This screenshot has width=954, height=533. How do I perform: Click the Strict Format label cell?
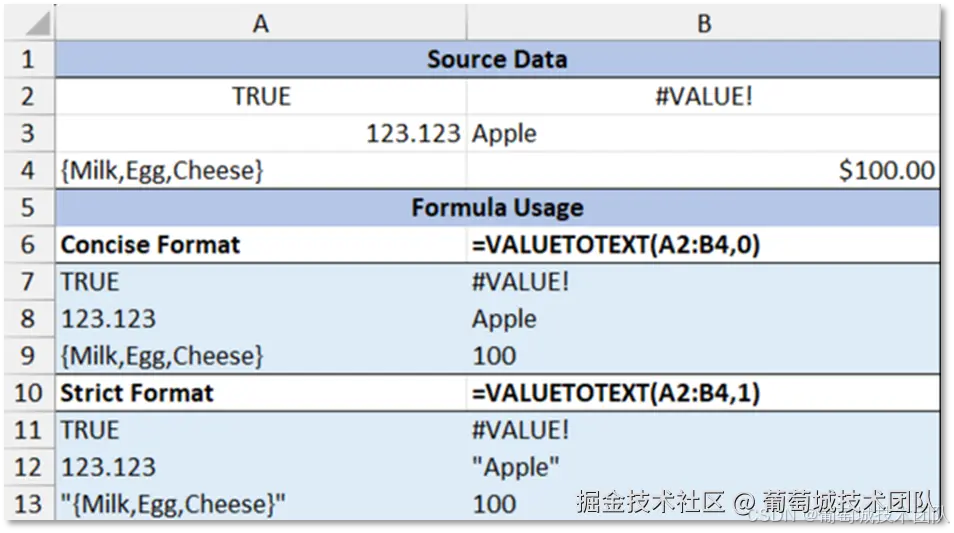pyautogui.click(x=260, y=393)
